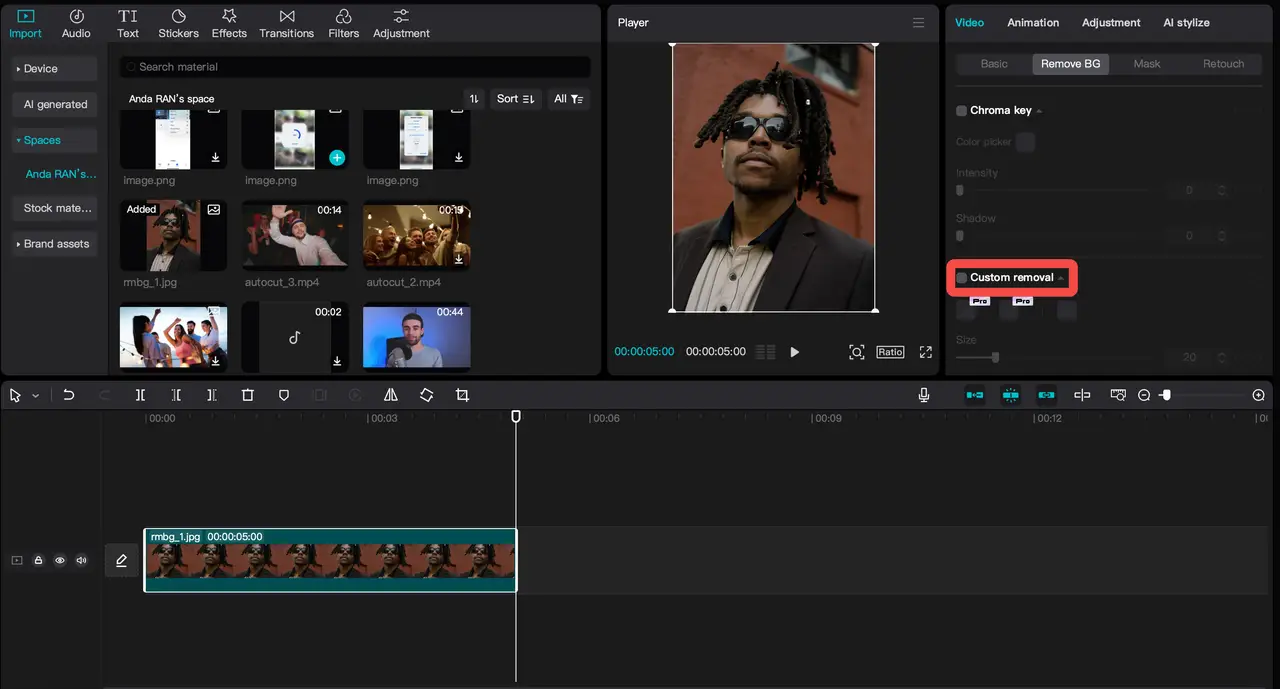The height and width of the screenshot is (689, 1280).
Task: Open the Transitions tab
Action: click(x=287, y=24)
